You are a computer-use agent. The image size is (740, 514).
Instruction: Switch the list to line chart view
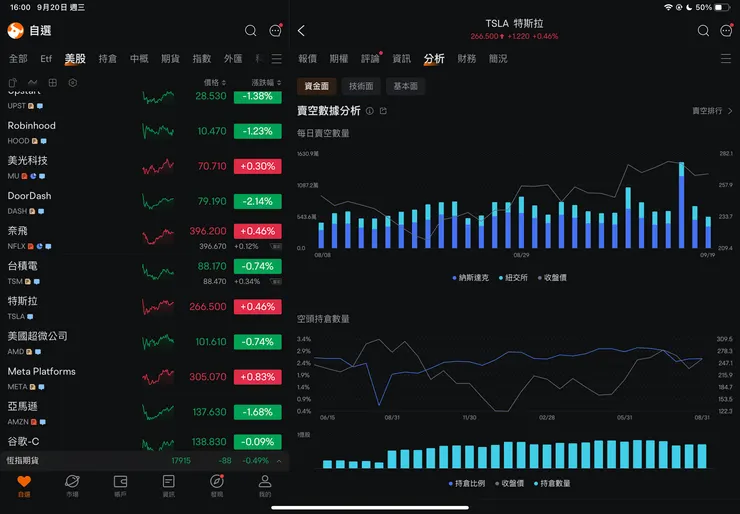pos(33,83)
